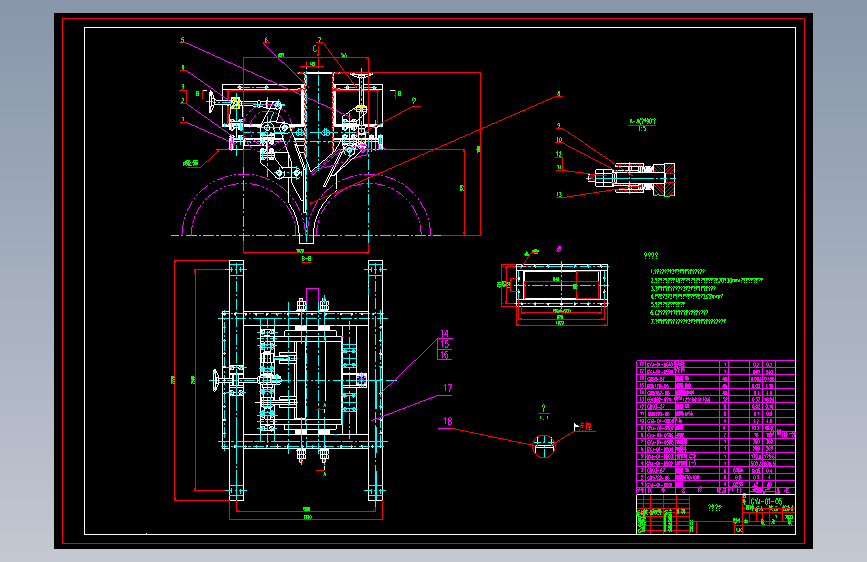Select part callout number 14
Image resolution: width=867 pixels, height=562 pixels.
[445, 334]
